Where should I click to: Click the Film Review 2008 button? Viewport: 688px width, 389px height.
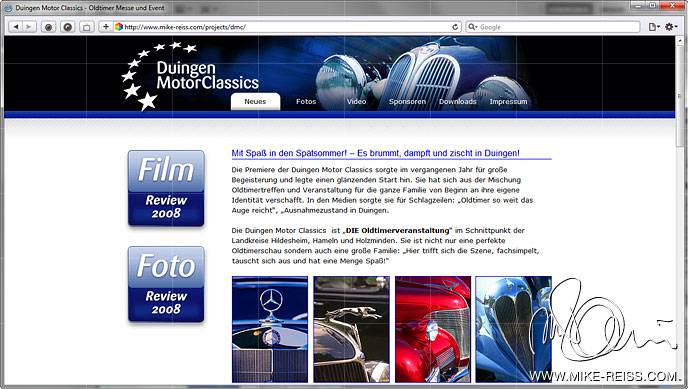pos(166,188)
